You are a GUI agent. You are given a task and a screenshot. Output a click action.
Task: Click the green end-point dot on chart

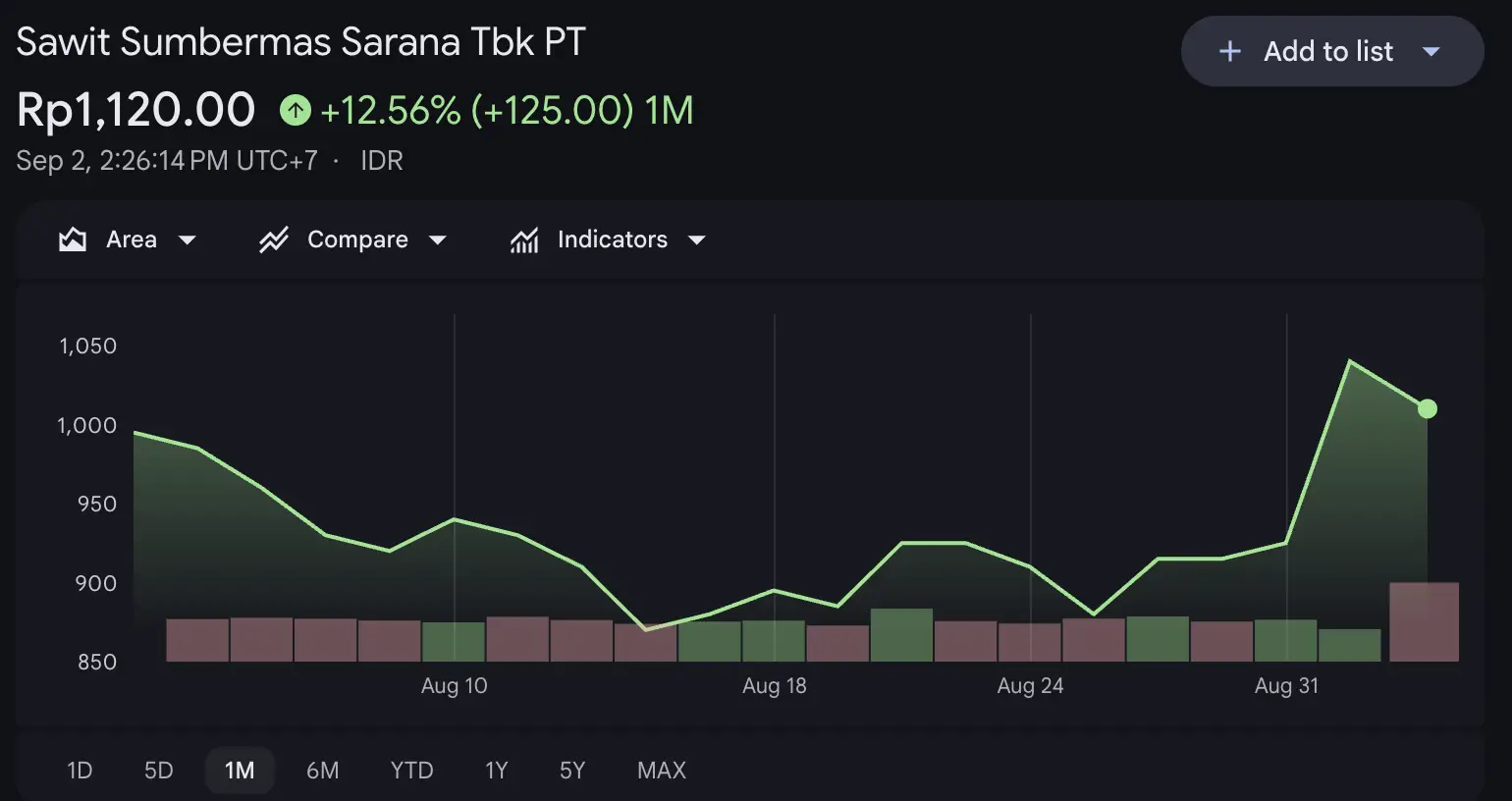click(x=1428, y=408)
